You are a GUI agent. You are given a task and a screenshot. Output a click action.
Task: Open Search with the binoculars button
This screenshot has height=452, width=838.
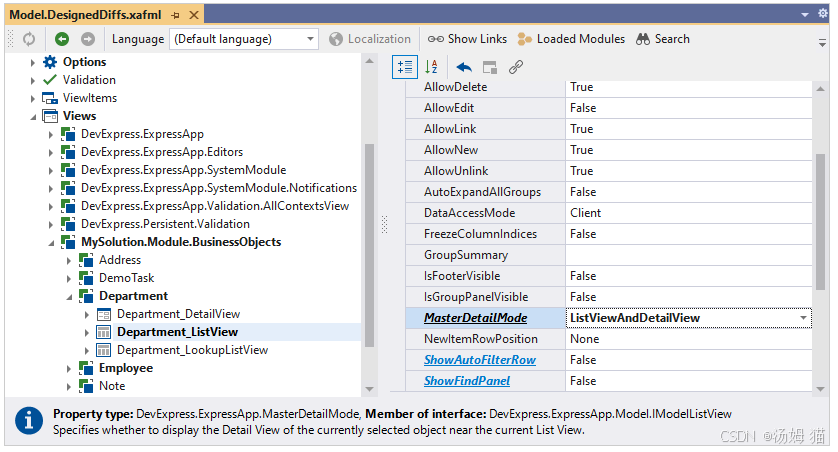663,39
